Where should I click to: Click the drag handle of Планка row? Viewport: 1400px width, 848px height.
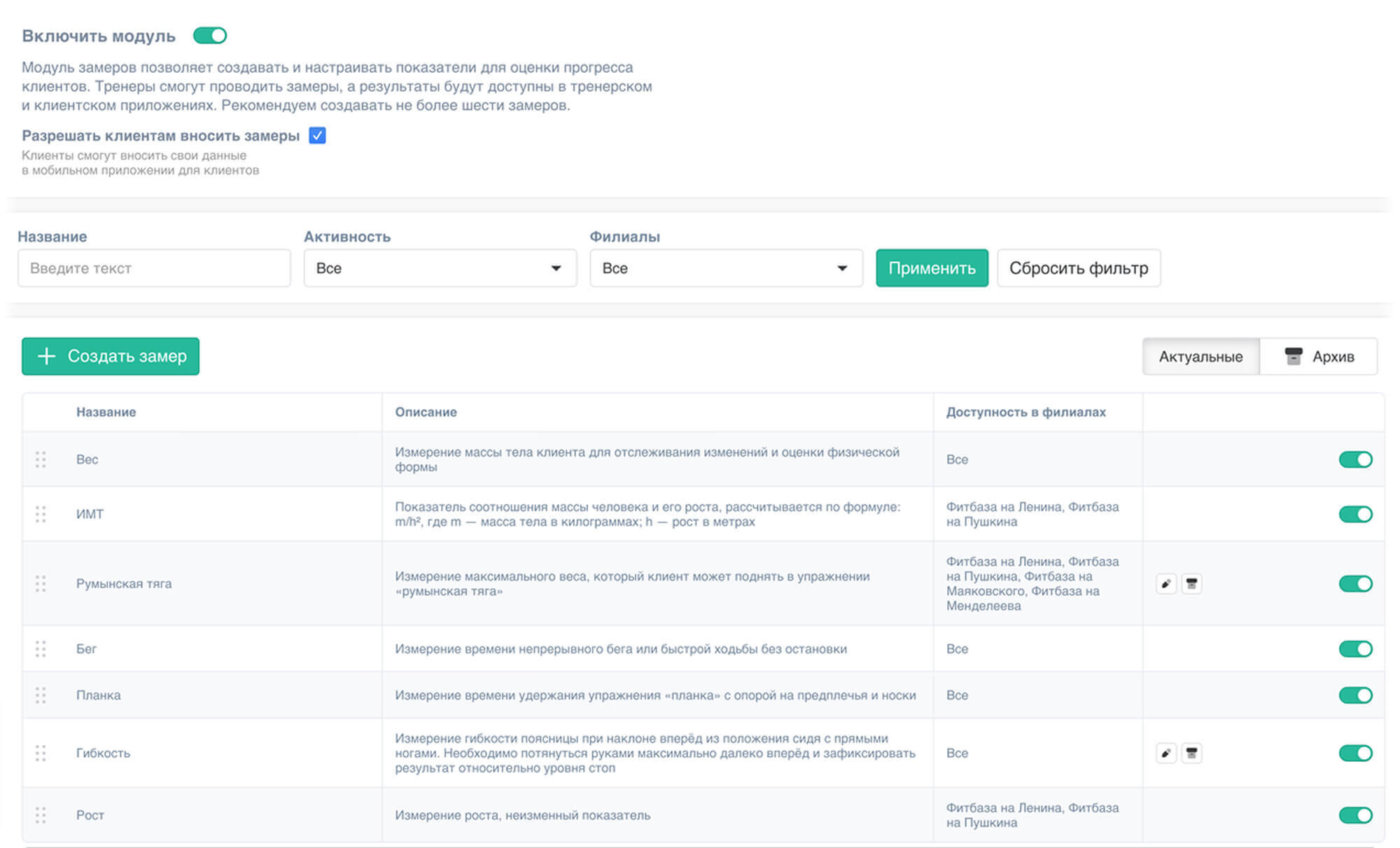point(41,695)
